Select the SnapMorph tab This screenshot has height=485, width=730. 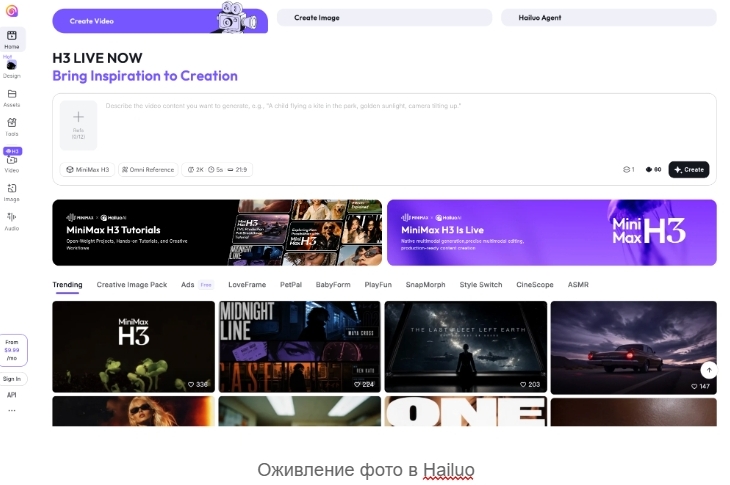point(426,284)
